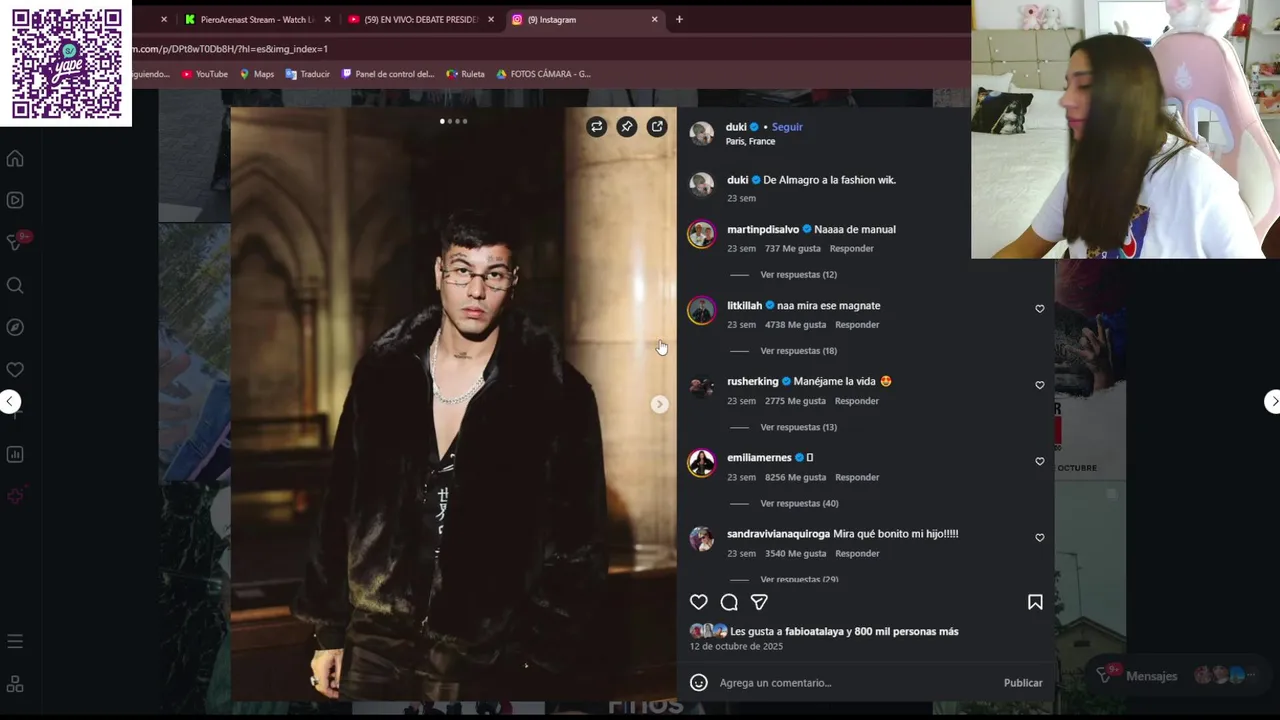Image resolution: width=1280 pixels, height=720 pixels.
Task: Like sandravivianaquiroga's comment
Action: pos(1040,538)
